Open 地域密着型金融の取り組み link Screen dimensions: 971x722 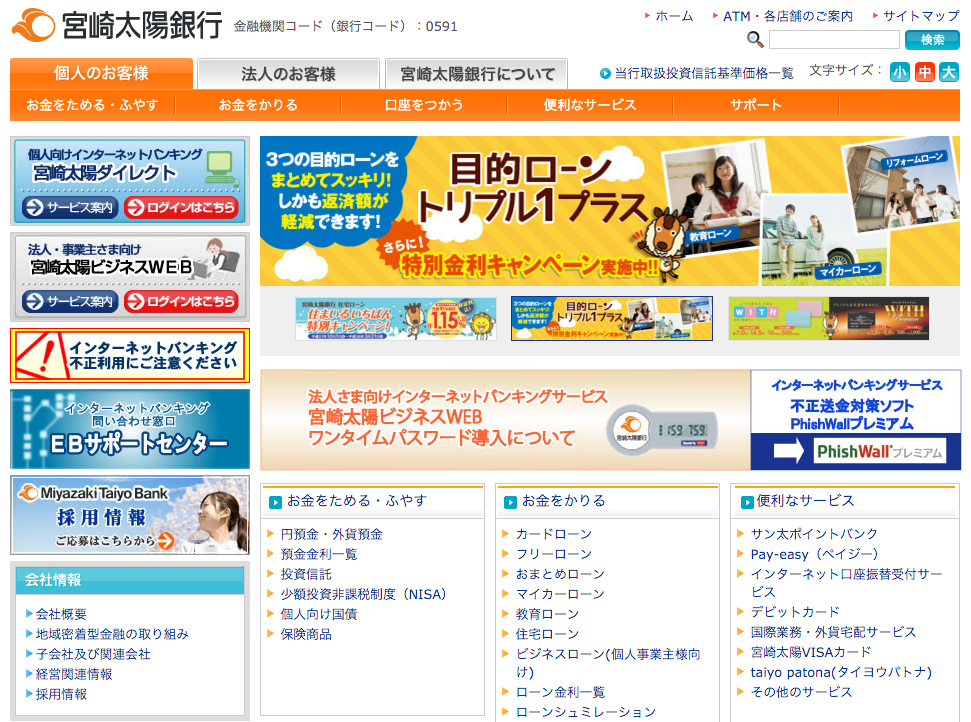pyautogui.click(x=112, y=633)
